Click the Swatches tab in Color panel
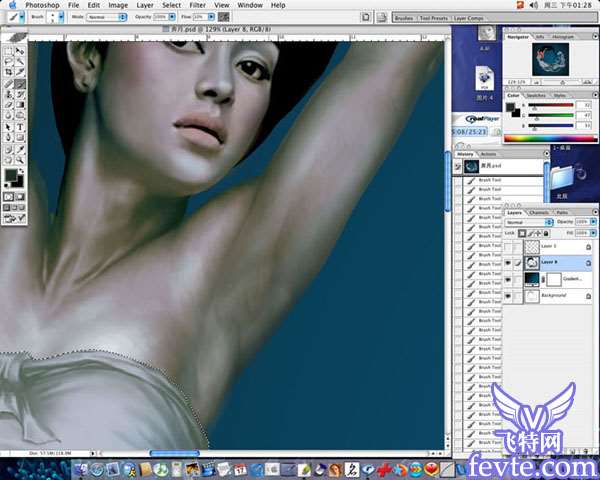This screenshot has width=600, height=480. [538, 97]
